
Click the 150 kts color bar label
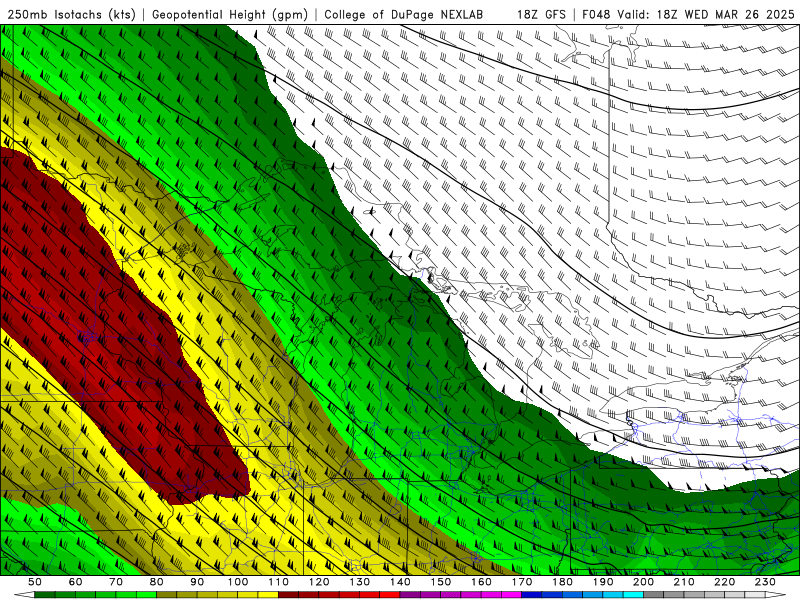tap(441, 582)
